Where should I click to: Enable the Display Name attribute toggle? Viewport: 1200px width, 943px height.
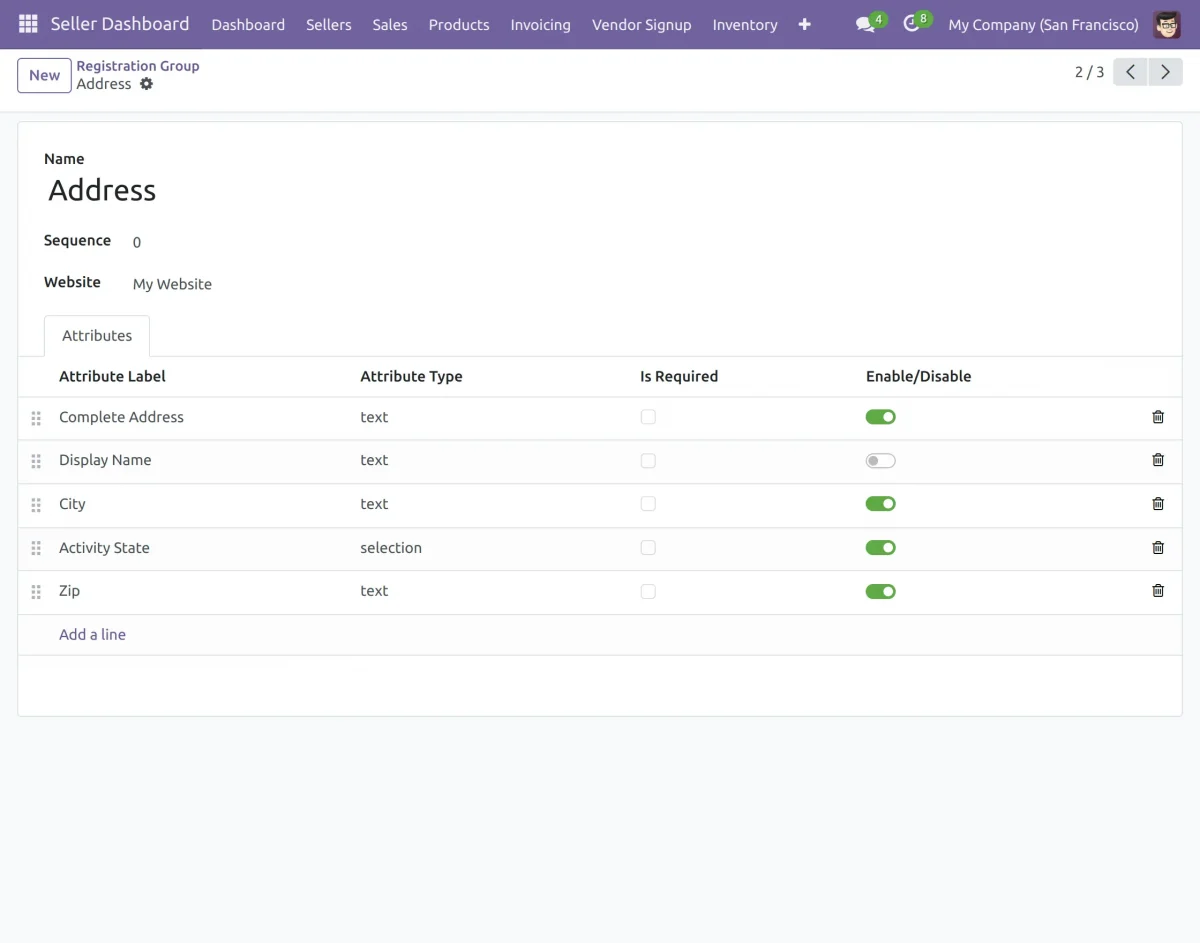point(880,461)
